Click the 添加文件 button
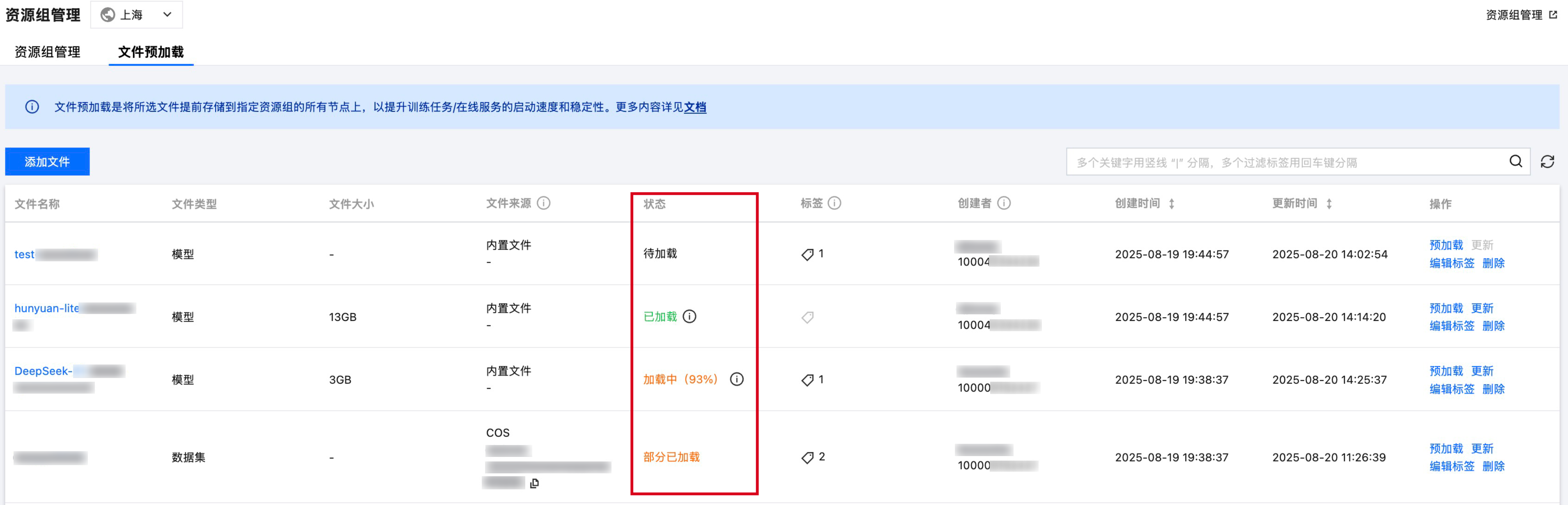Viewport: 1568px width, 505px height. [47, 161]
